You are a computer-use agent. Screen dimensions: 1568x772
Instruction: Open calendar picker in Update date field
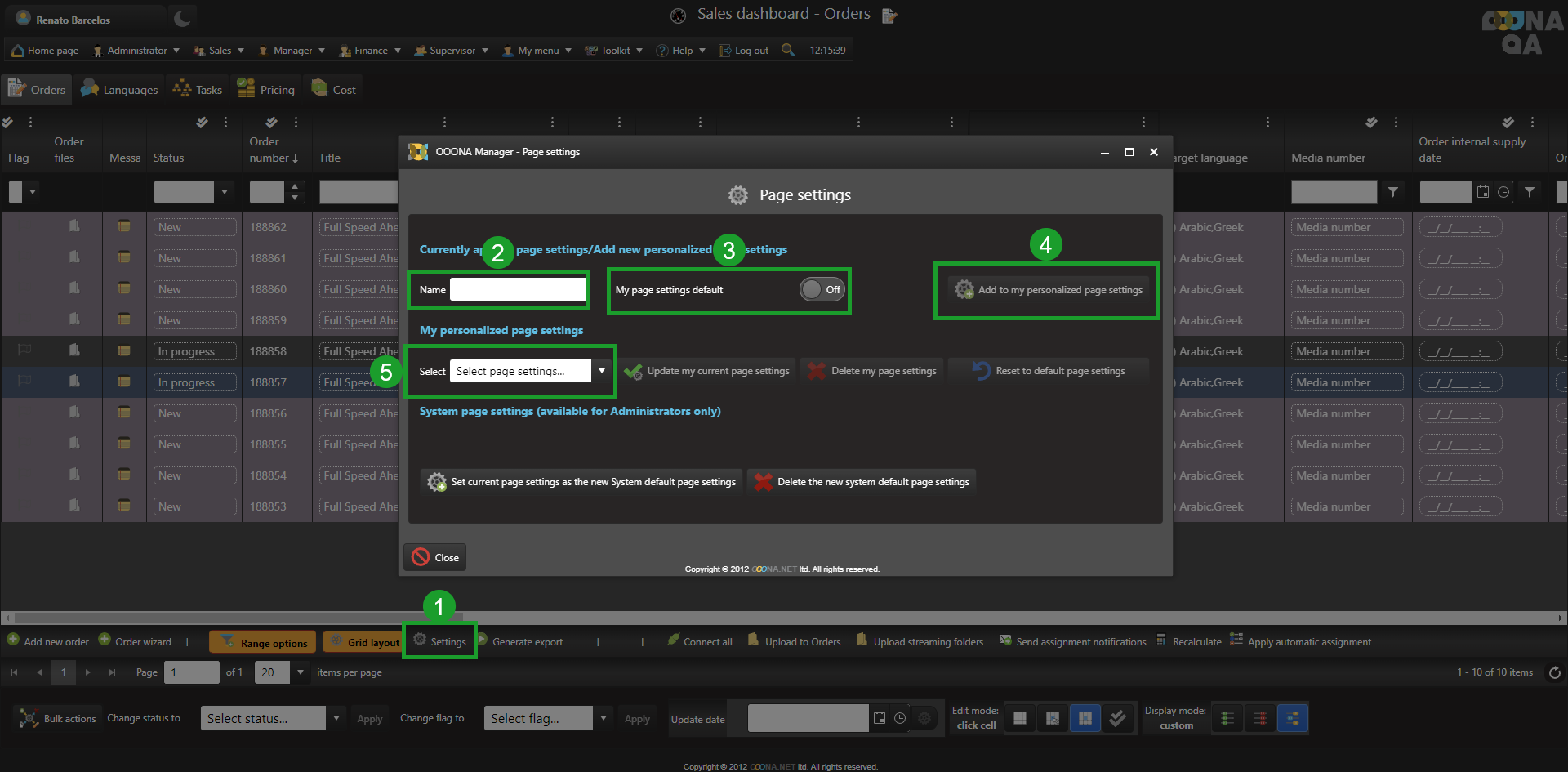point(880,718)
